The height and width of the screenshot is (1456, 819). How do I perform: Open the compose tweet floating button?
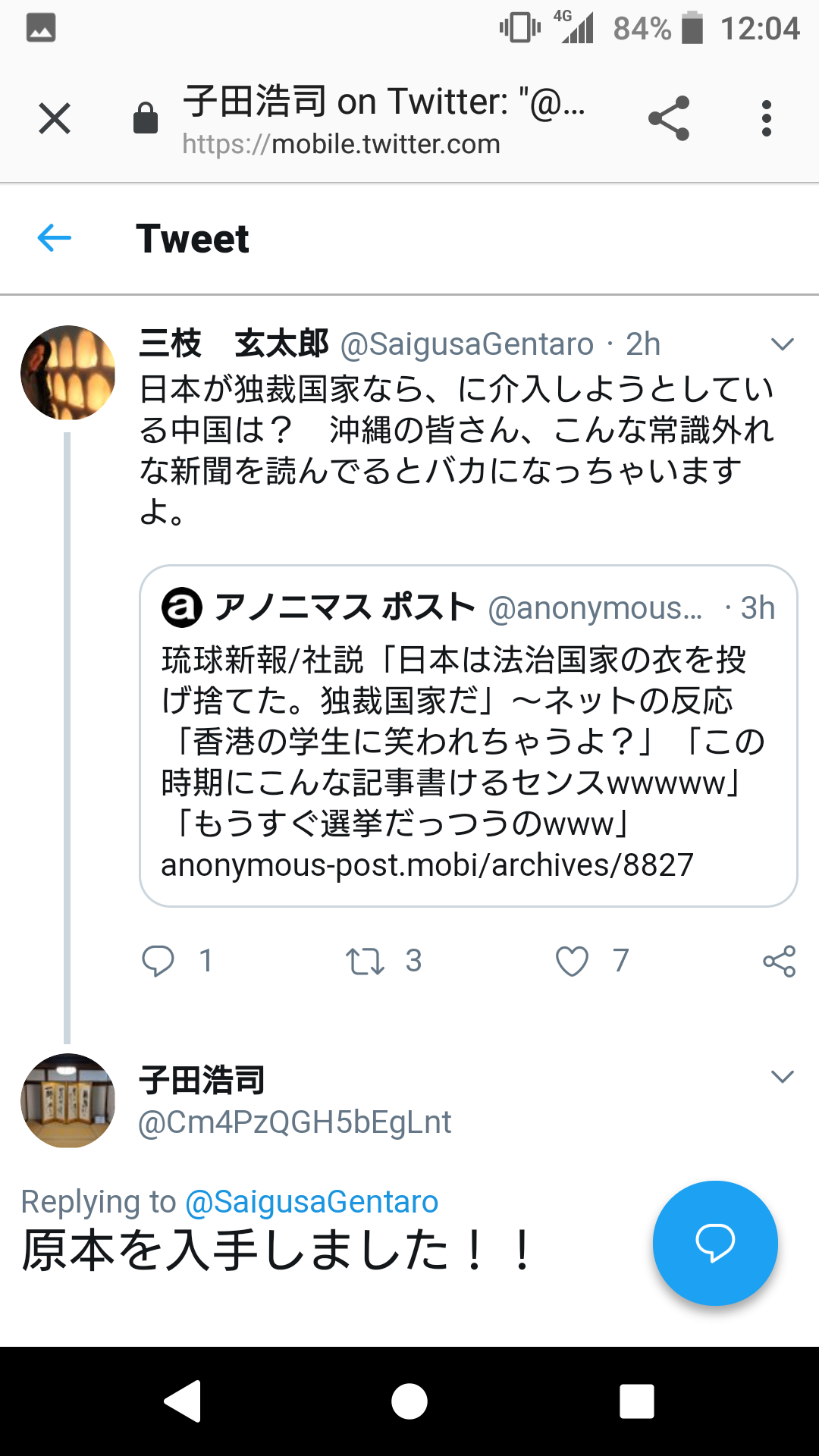(x=714, y=1242)
